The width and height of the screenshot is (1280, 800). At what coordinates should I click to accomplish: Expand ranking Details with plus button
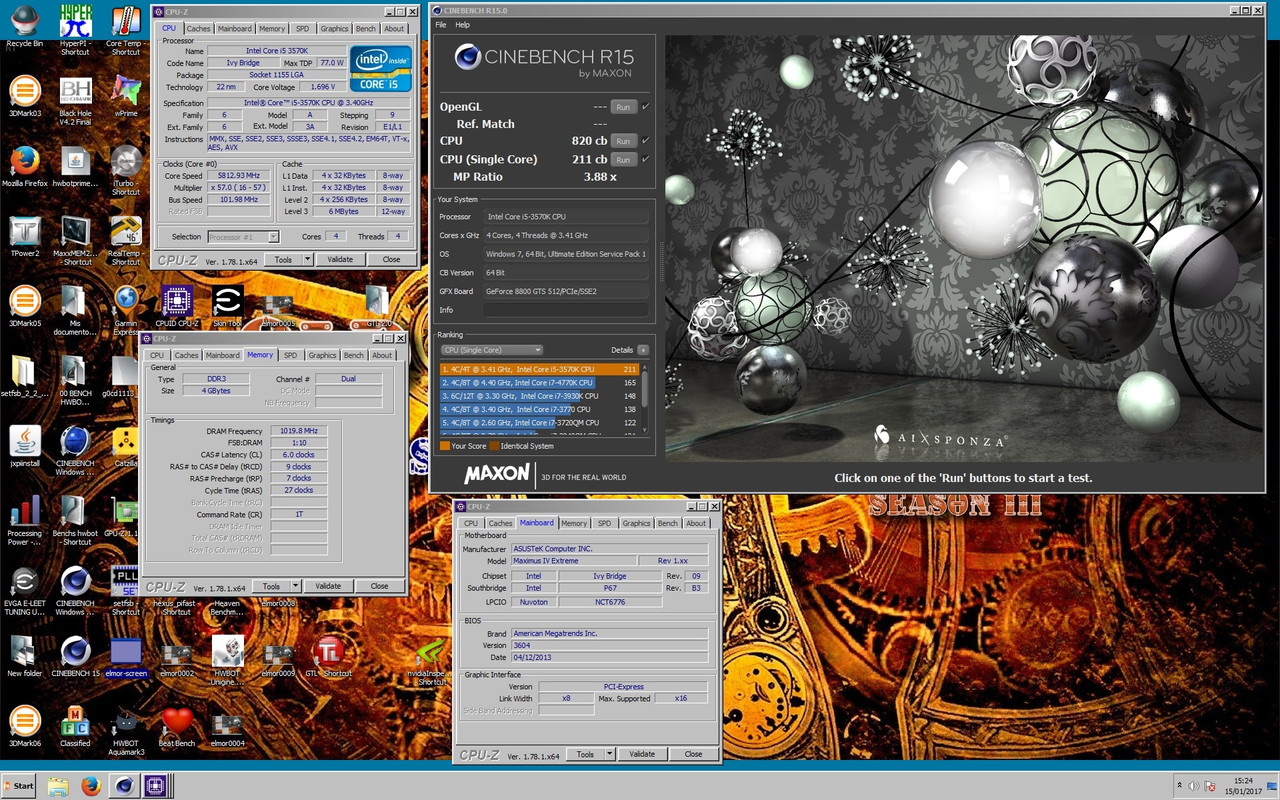point(643,350)
